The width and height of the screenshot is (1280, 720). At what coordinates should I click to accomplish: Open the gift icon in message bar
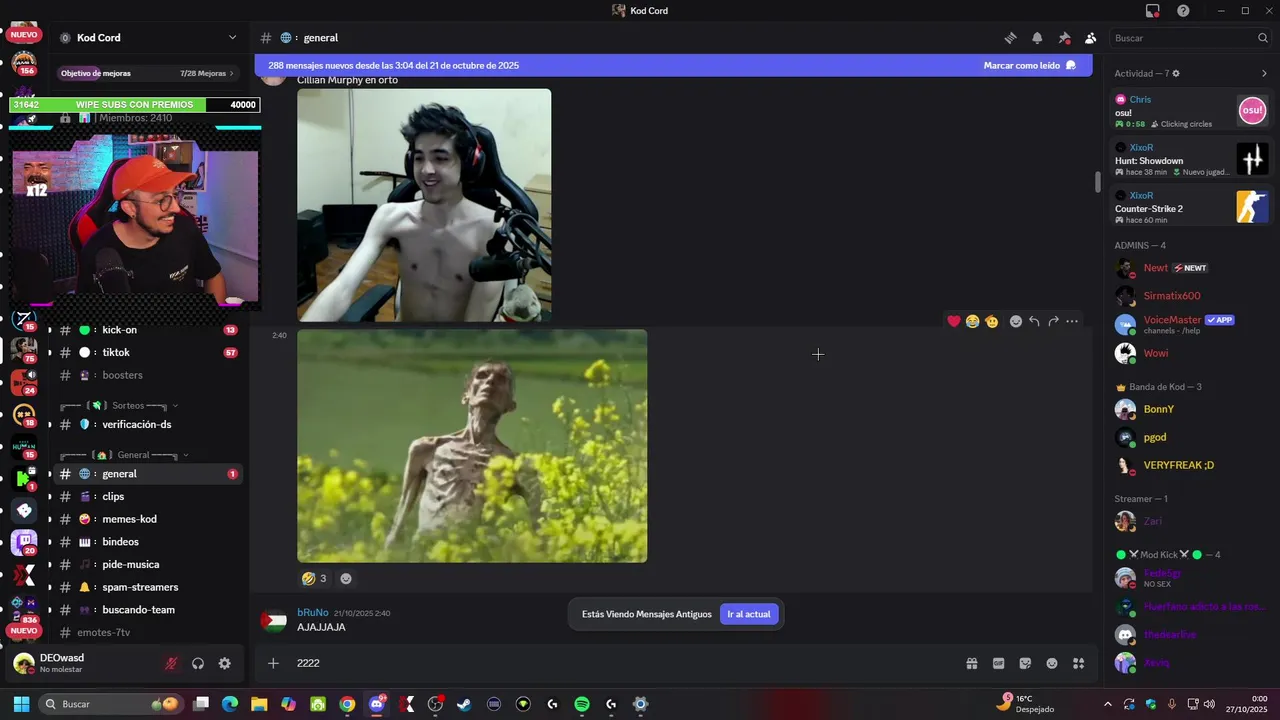click(971, 663)
